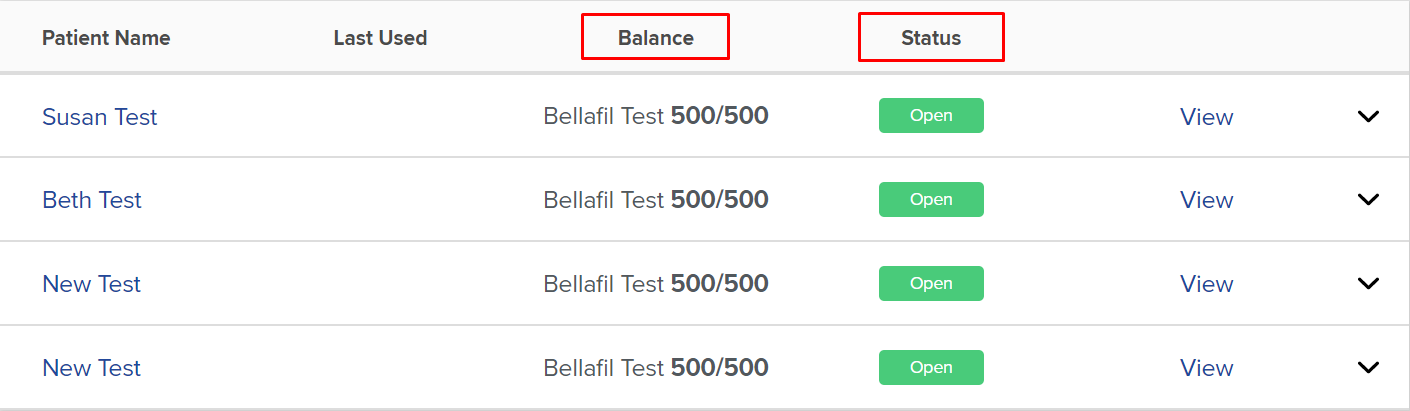The width and height of the screenshot is (1410, 411).
Task: Expand the Susan Test row chevron
Action: (1368, 116)
